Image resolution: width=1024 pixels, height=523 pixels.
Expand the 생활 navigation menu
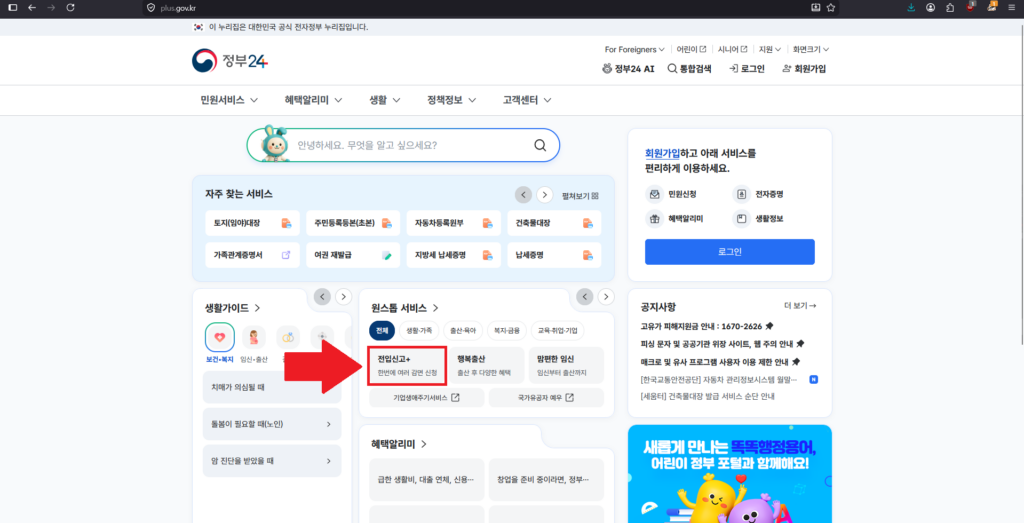[x=385, y=101]
